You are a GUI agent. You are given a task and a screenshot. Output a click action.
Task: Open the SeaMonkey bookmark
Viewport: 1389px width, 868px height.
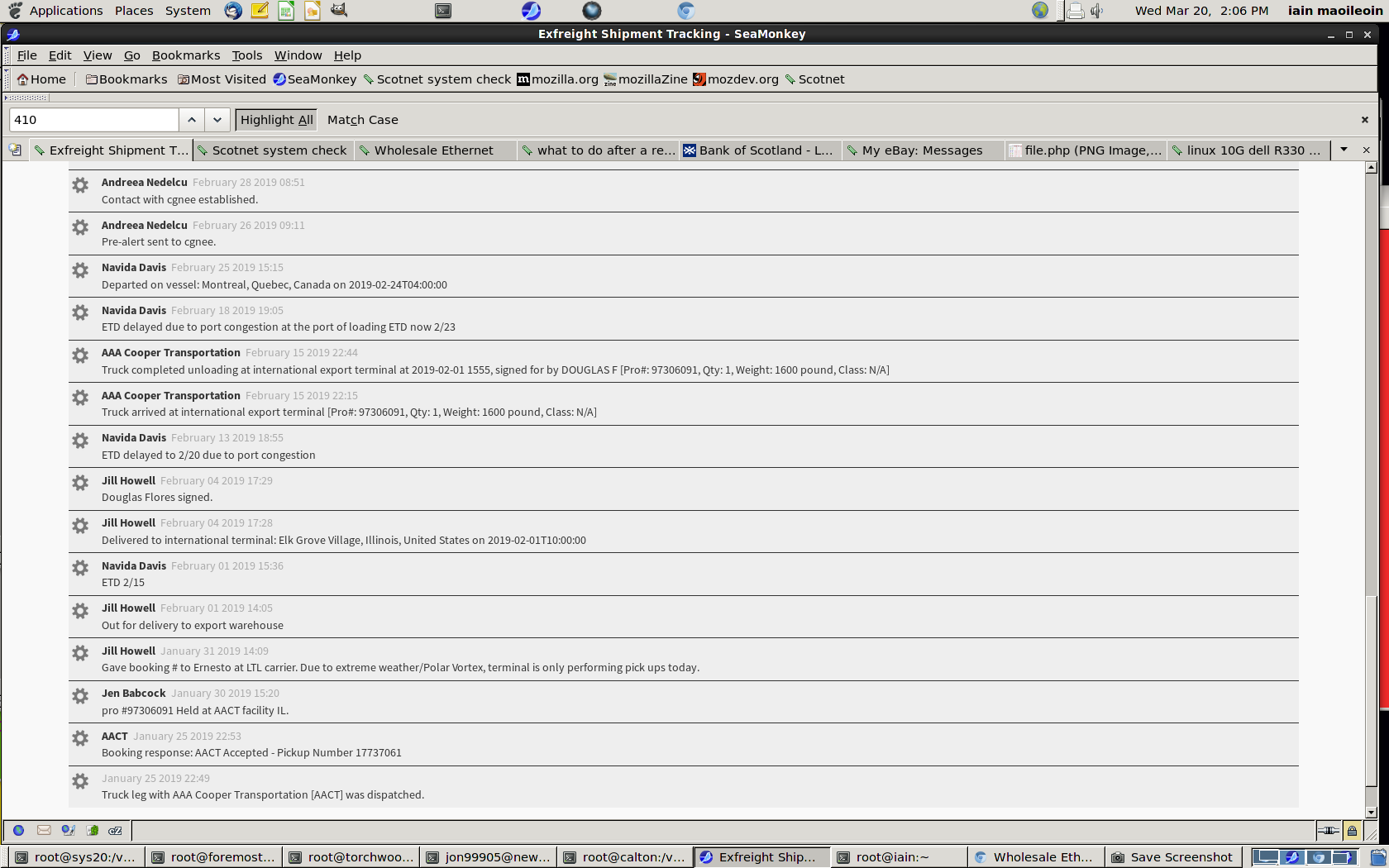click(315, 79)
